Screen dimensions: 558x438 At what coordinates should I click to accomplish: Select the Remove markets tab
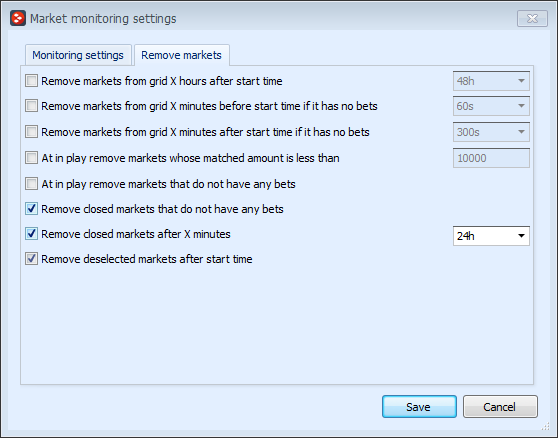[181, 55]
